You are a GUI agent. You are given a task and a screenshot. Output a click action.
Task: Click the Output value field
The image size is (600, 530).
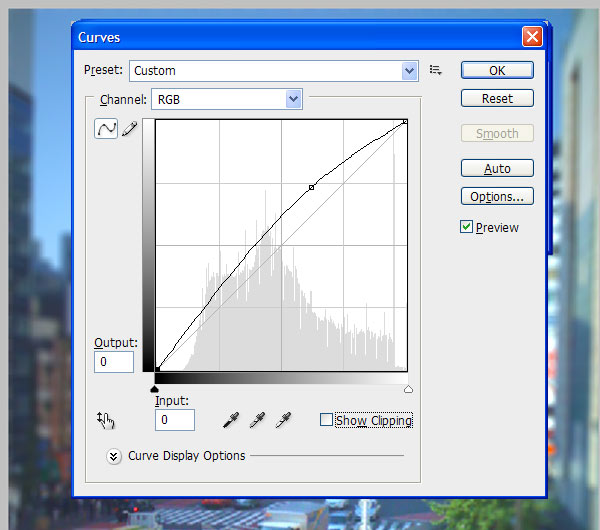(x=114, y=362)
